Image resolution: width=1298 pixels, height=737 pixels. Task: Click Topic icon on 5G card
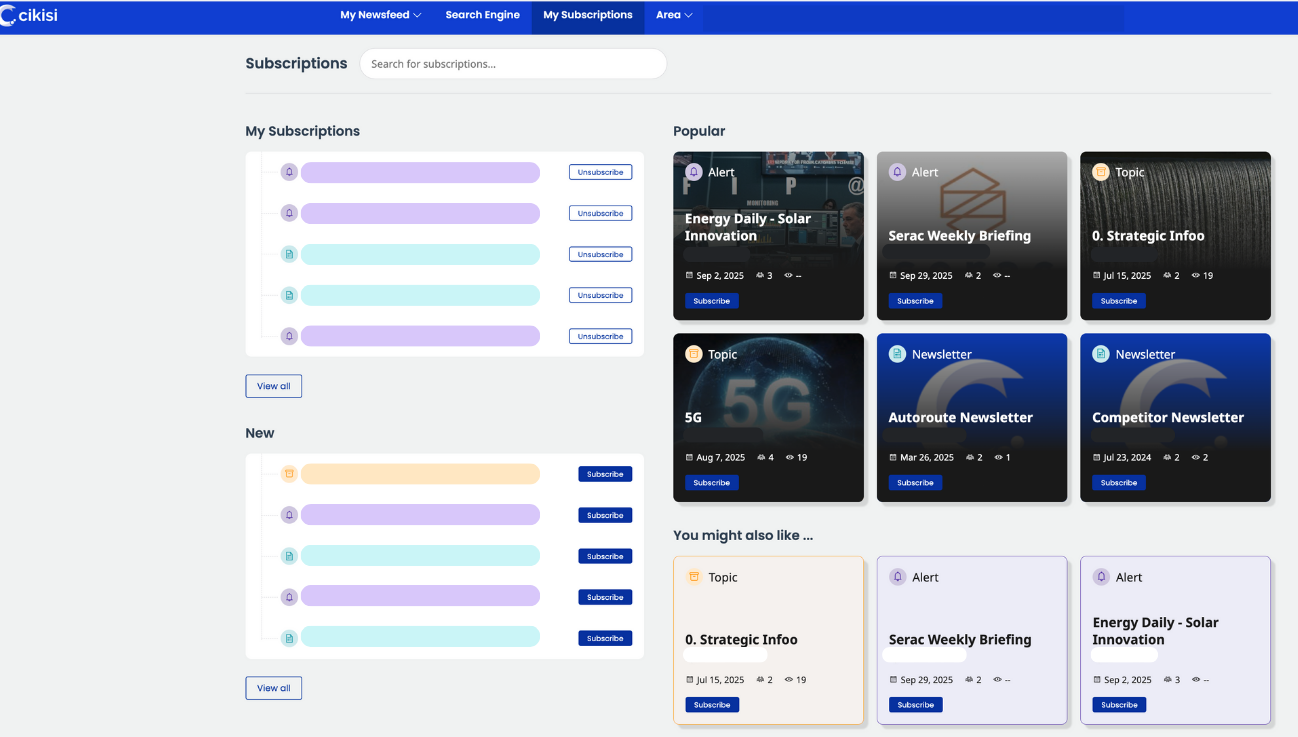694,354
